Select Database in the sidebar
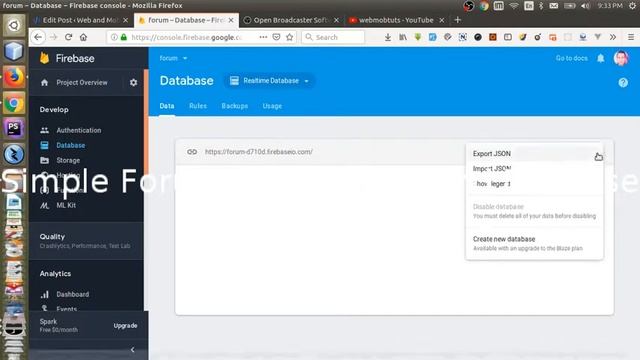The height and width of the screenshot is (360, 640). (x=71, y=145)
